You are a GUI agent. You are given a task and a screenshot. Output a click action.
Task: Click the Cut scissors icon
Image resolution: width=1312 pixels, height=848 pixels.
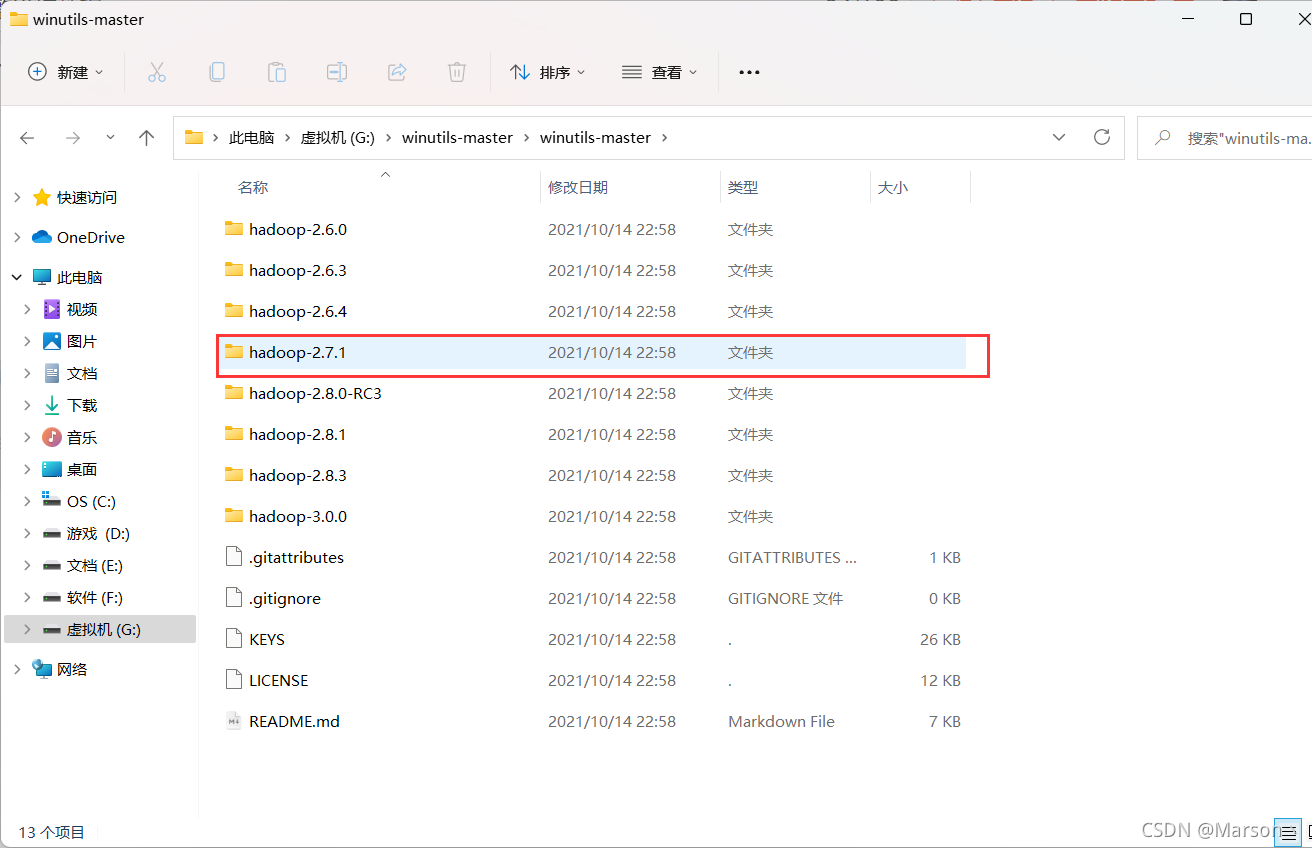click(x=157, y=72)
